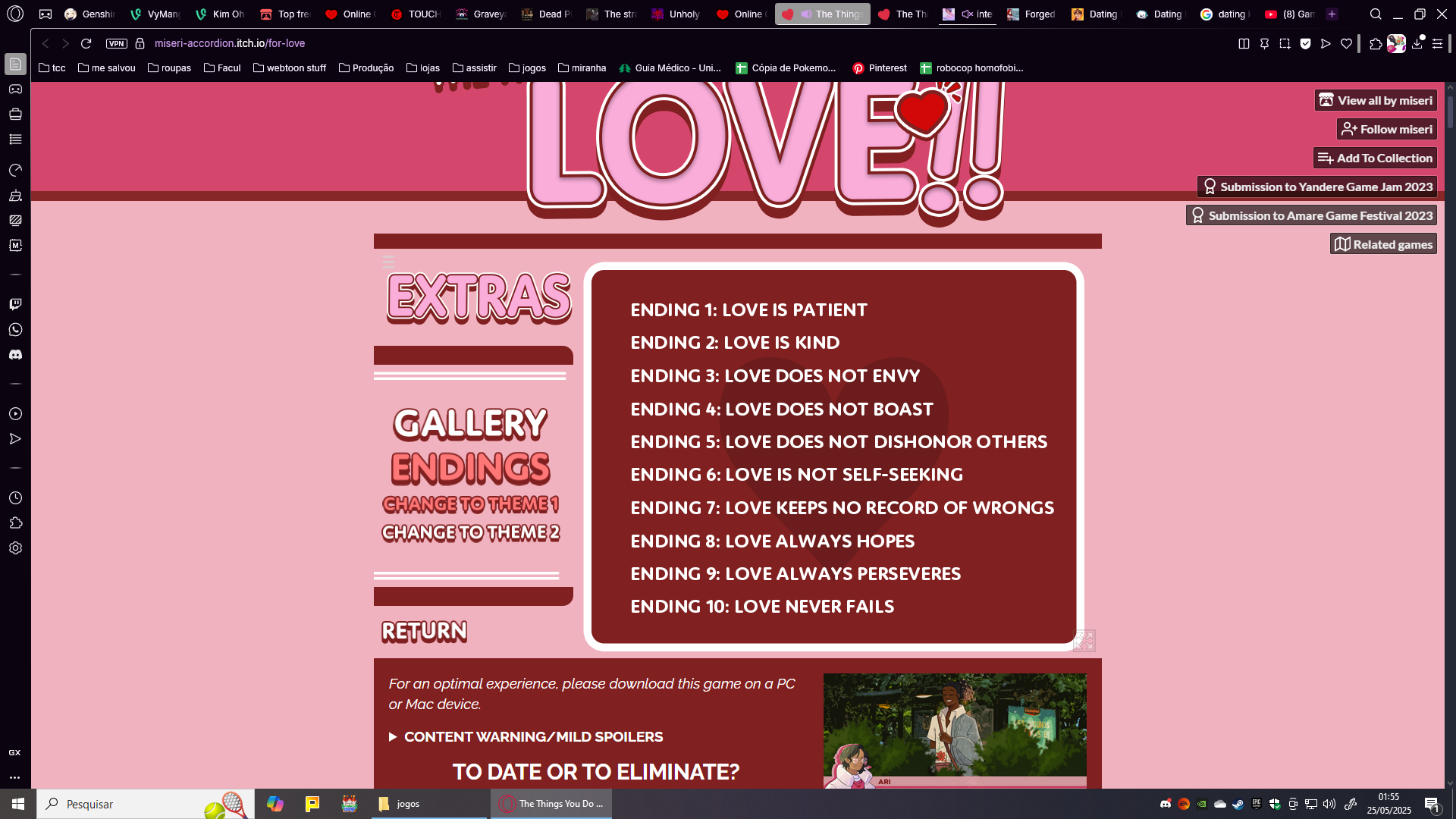Search tabs with the magnifier icon
The image size is (1456, 819).
1376,14
